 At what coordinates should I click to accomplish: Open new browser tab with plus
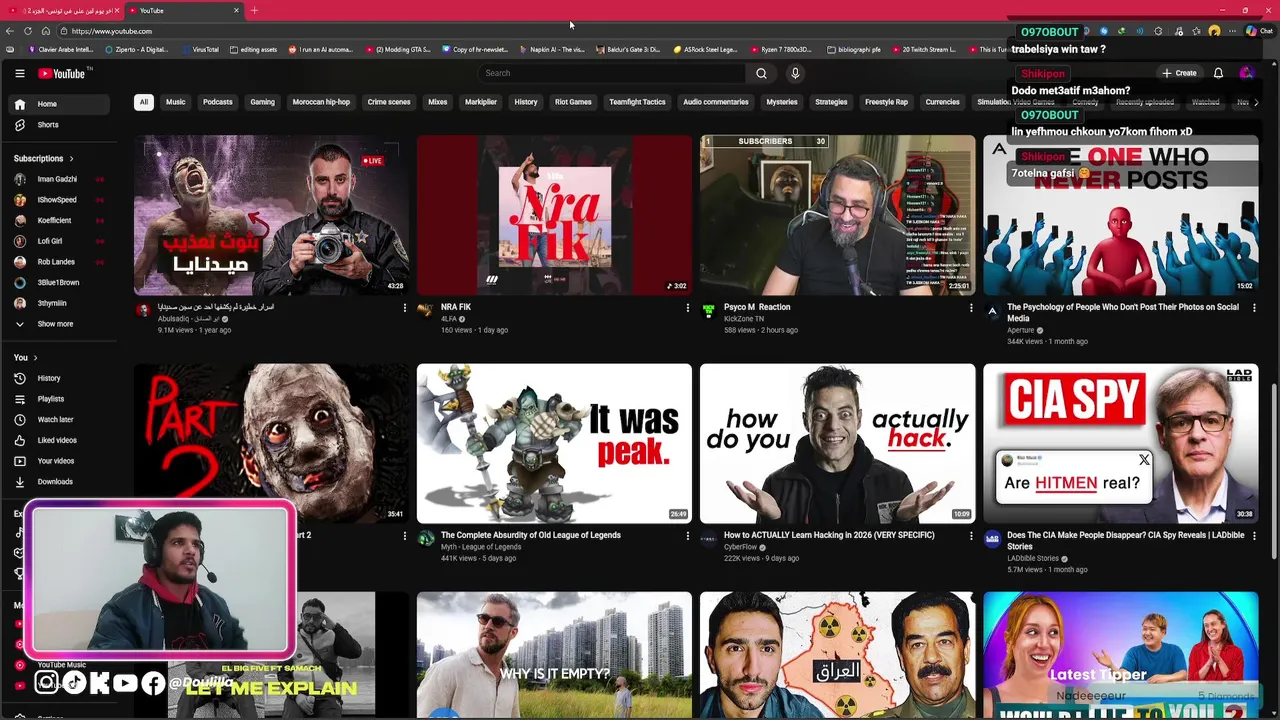coord(254,10)
